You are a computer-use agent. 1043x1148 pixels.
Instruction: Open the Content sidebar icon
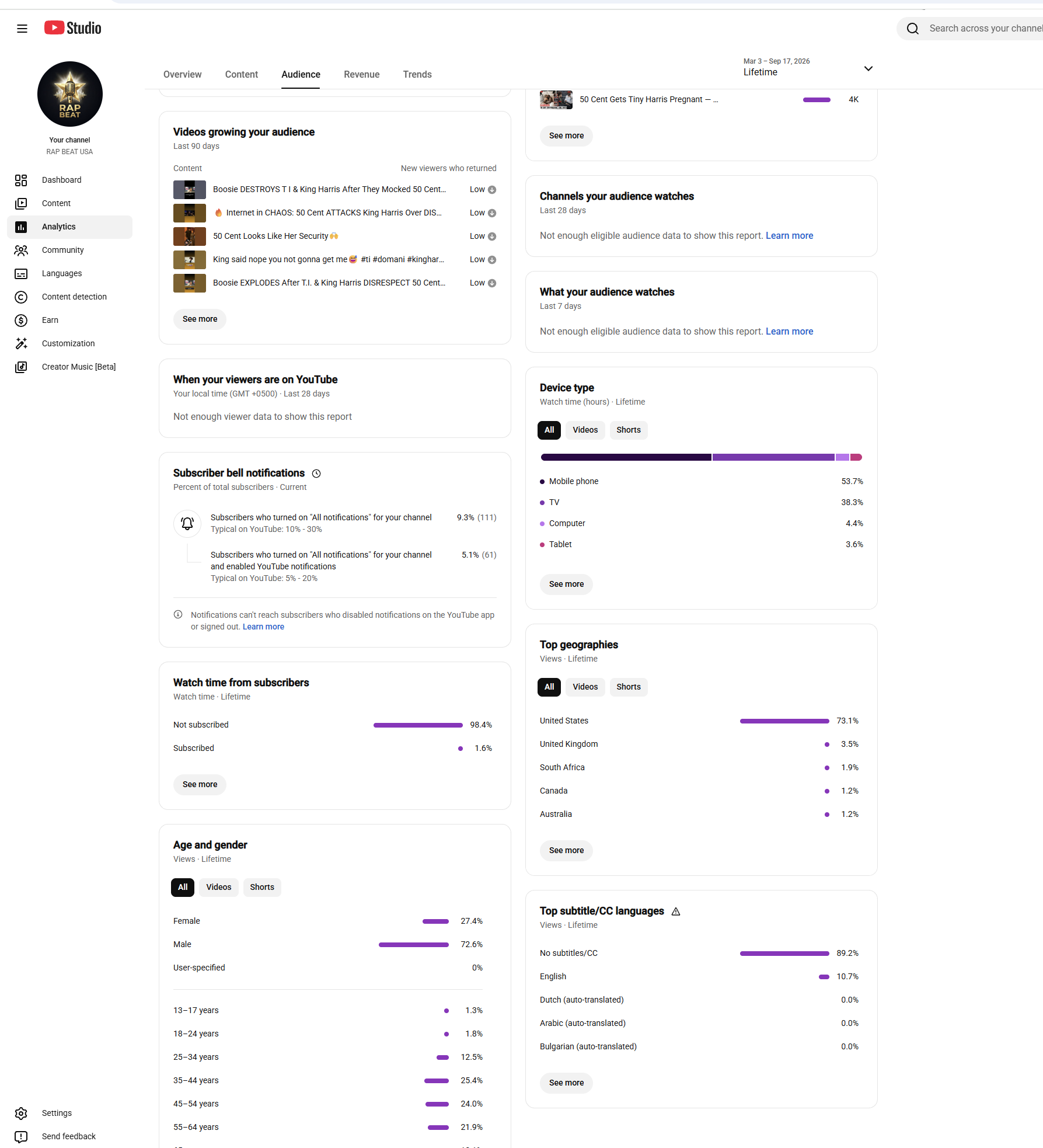point(21,203)
